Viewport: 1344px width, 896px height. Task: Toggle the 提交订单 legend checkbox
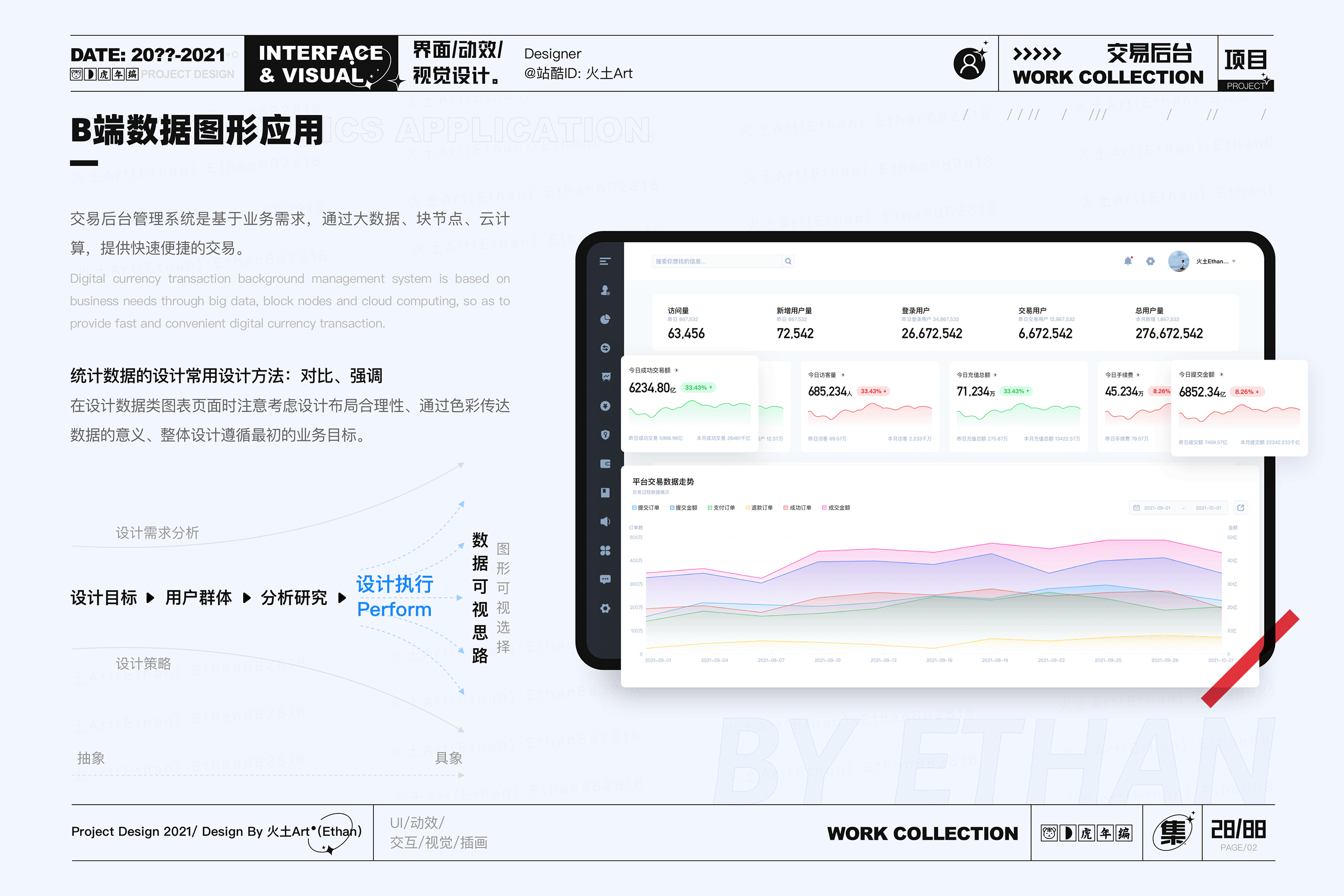coord(634,508)
